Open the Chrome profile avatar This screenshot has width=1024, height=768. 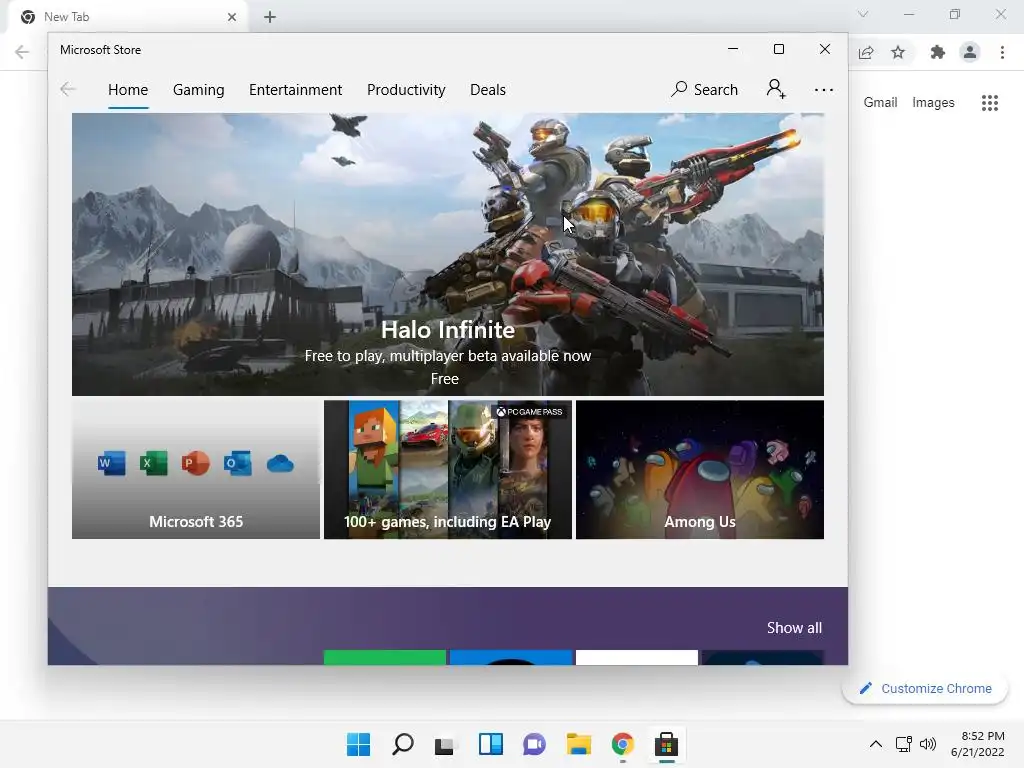pos(970,52)
